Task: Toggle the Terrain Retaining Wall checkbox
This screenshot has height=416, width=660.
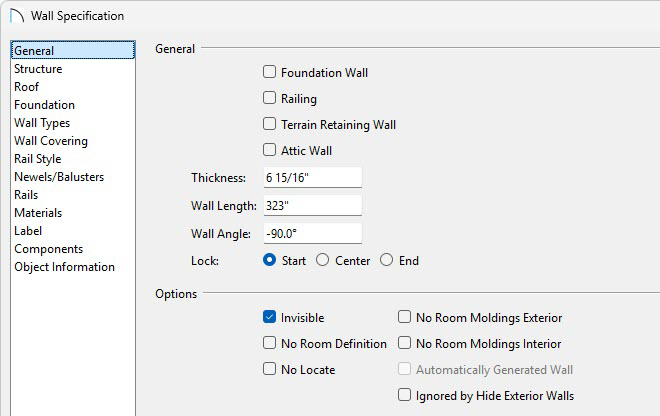Action: [x=269, y=124]
